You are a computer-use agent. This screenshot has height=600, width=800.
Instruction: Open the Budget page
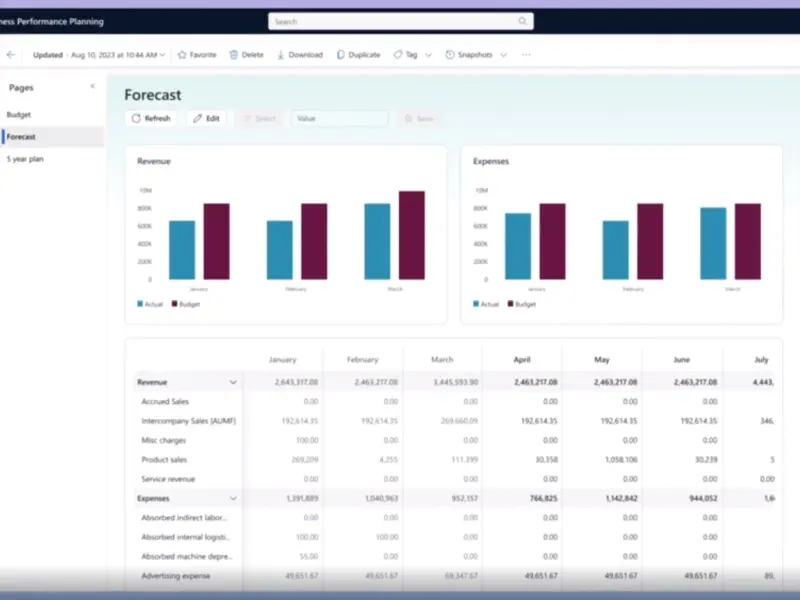coord(19,115)
